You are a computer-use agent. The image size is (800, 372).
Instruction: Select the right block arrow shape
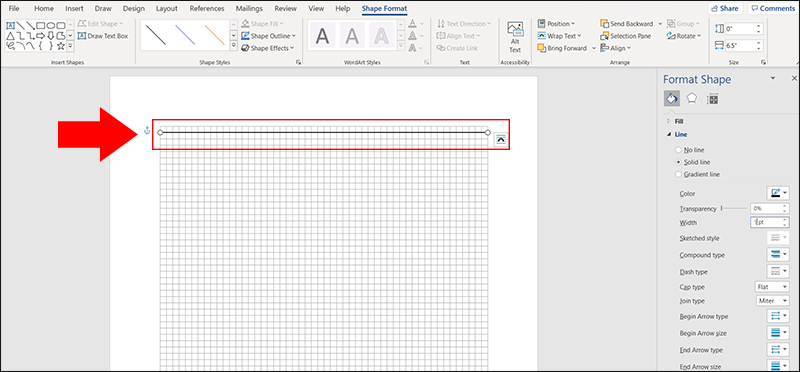point(41,36)
